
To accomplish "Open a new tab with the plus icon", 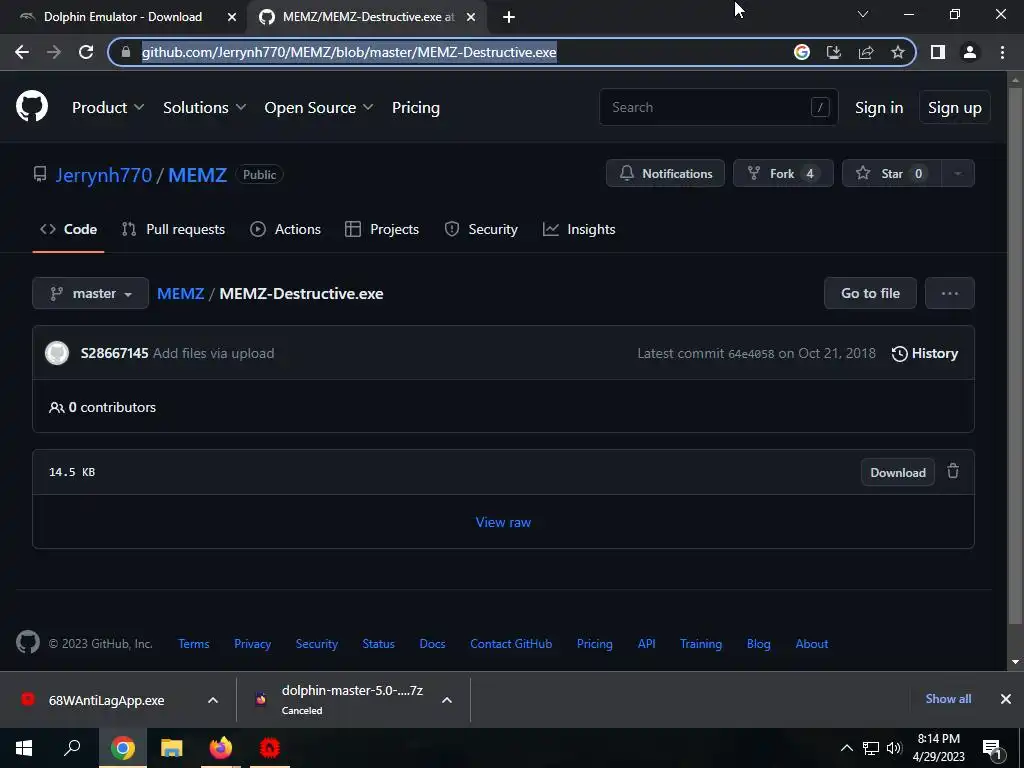I will click(x=509, y=17).
